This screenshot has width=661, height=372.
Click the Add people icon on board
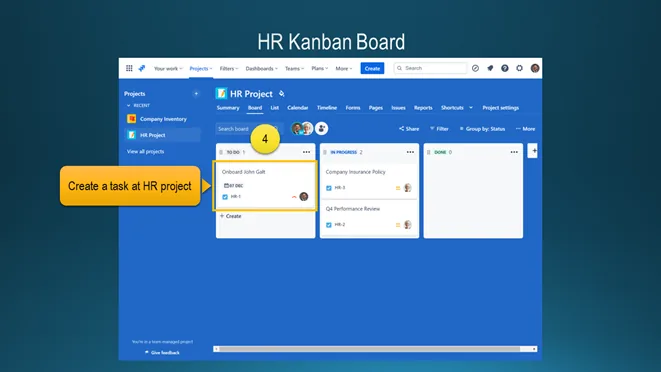point(321,129)
